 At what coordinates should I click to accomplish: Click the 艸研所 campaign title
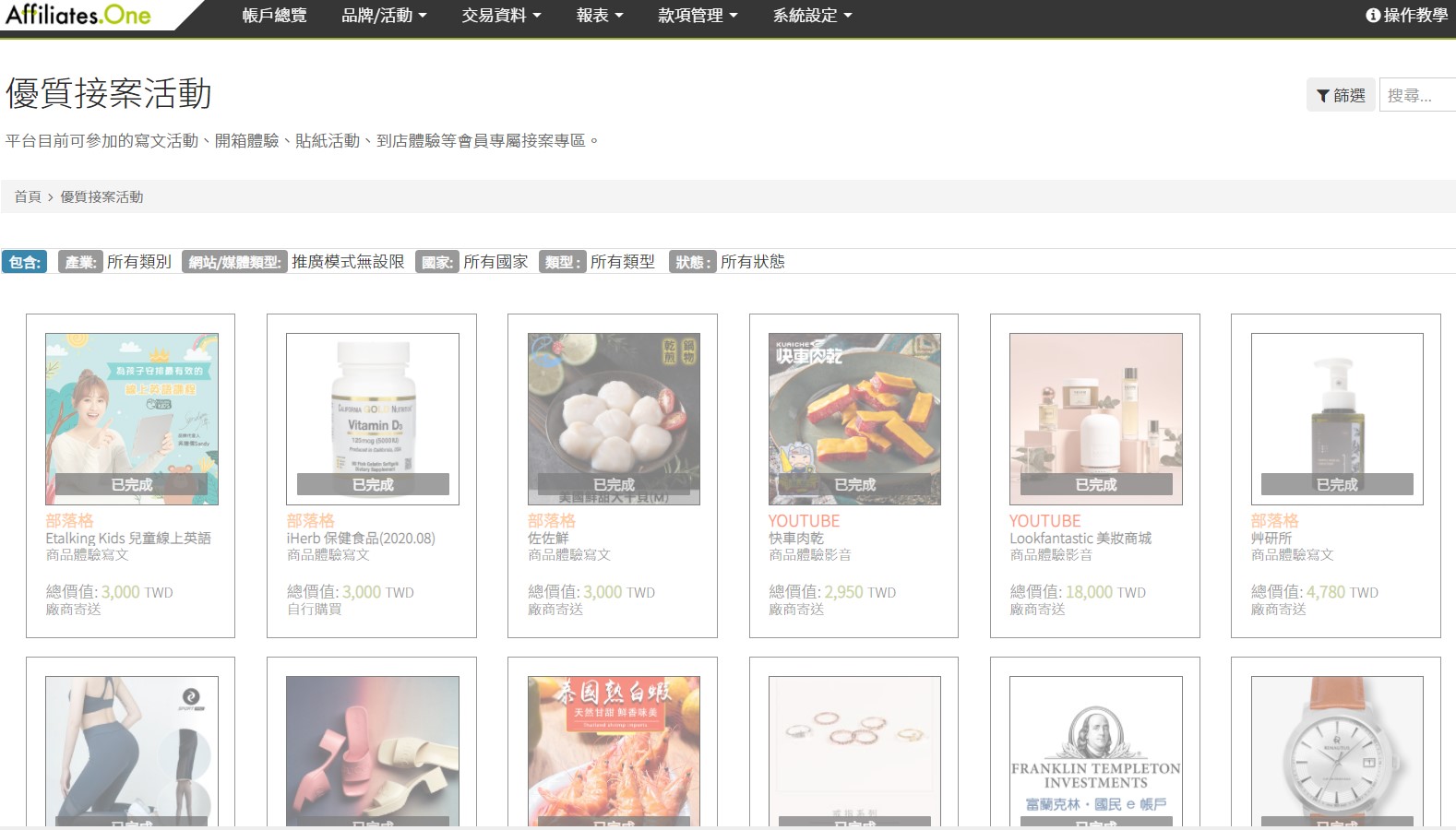[1271, 538]
